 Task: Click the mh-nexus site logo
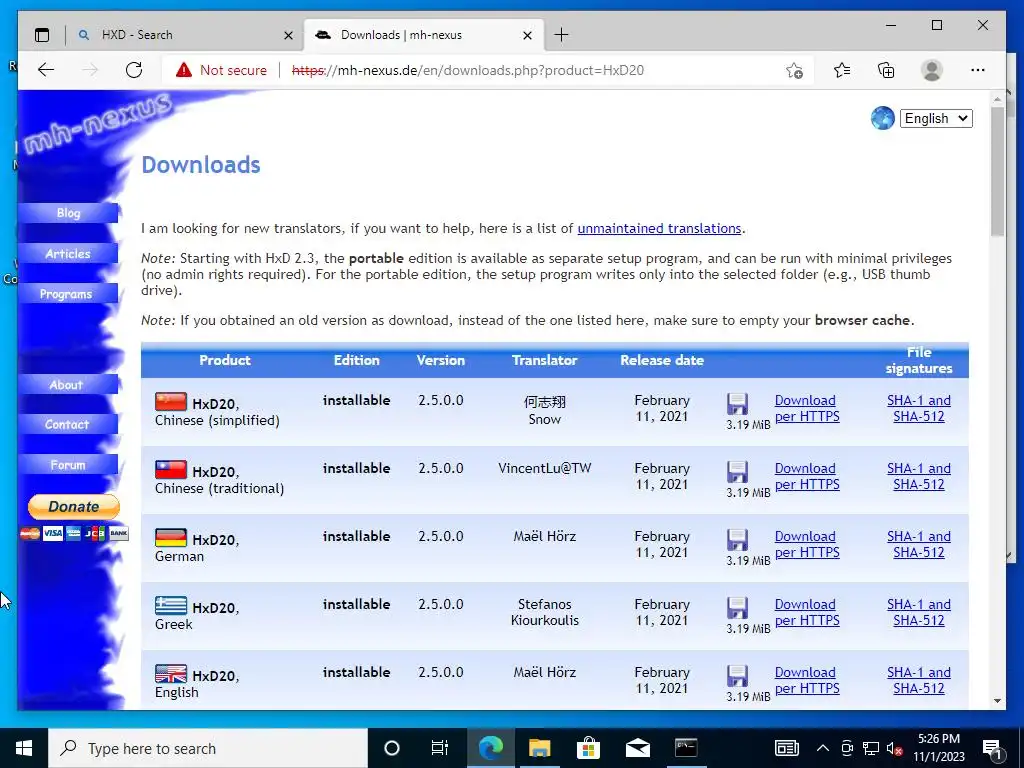pyautogui.click(x=98, y=123)
